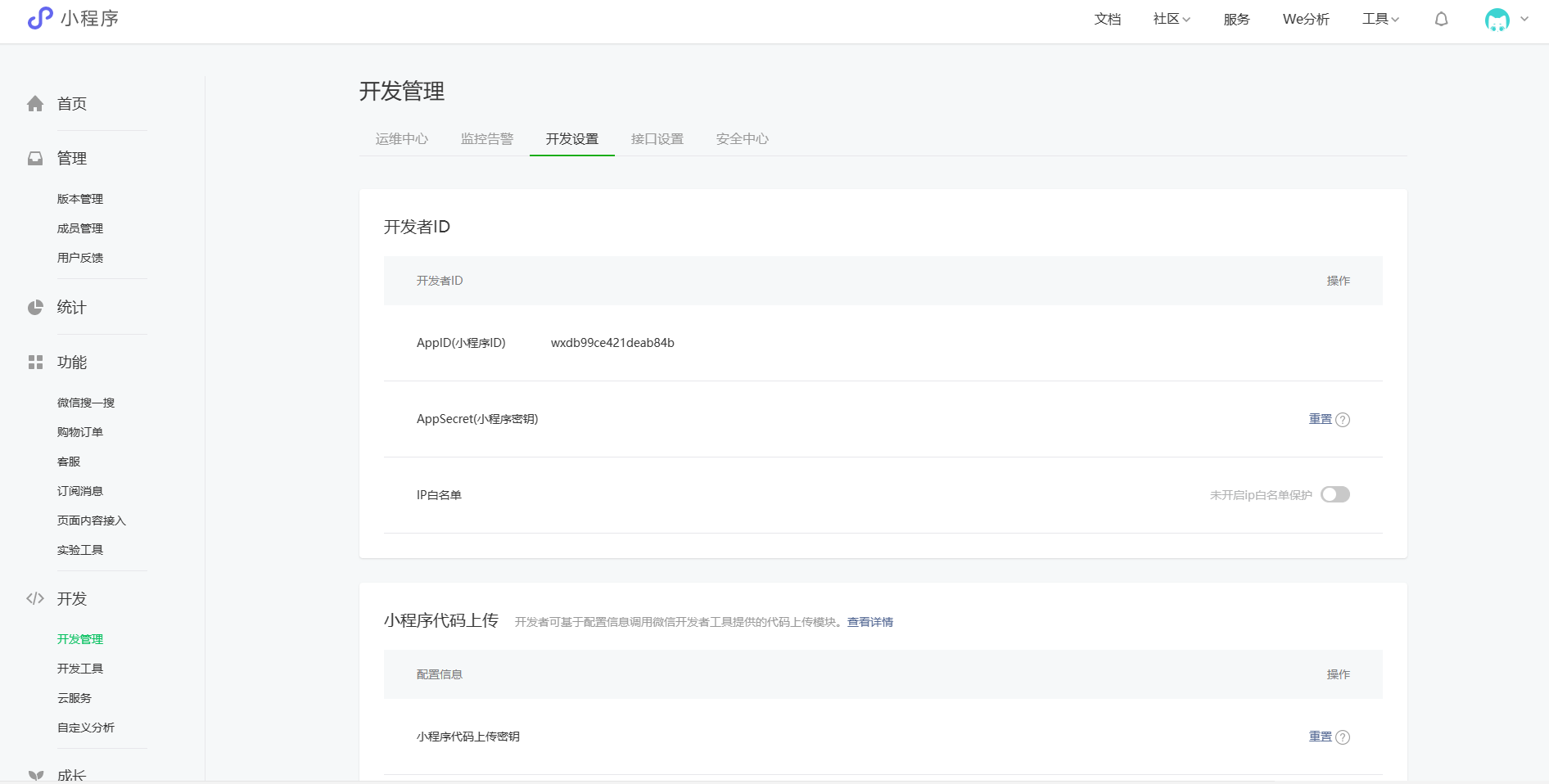Viewport: 1549px width, 784px height.
Task: Switch to the 运维中心 tab
Action: click(401, 139)
